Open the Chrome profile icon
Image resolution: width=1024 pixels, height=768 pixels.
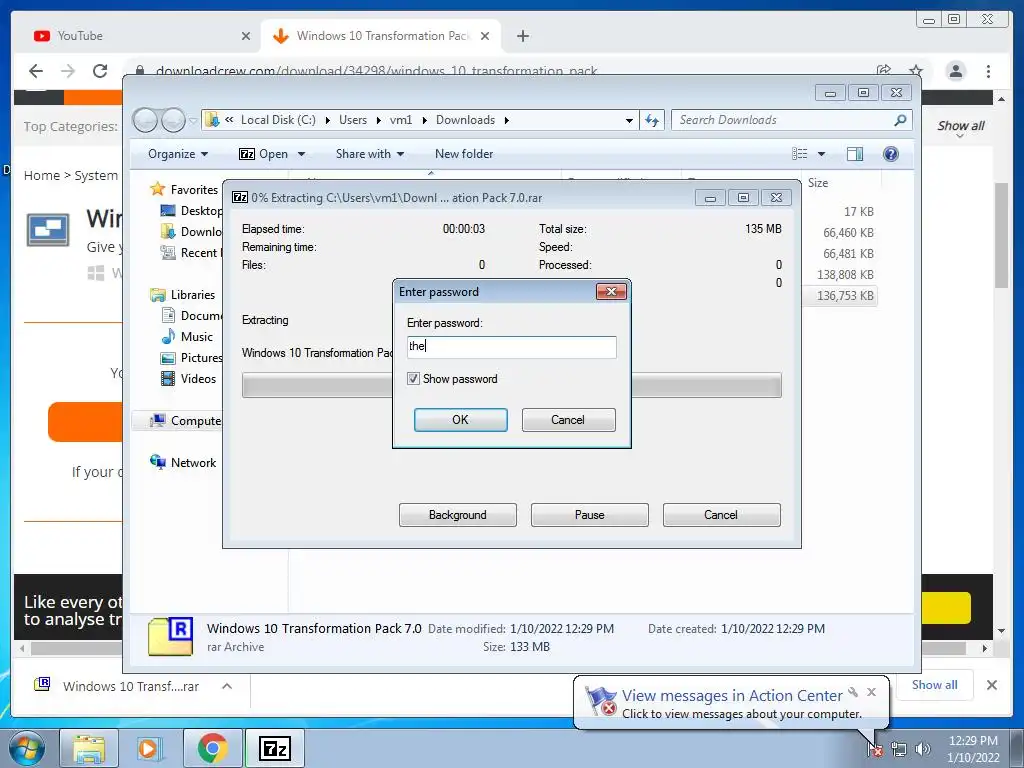[x=955, y=71]
